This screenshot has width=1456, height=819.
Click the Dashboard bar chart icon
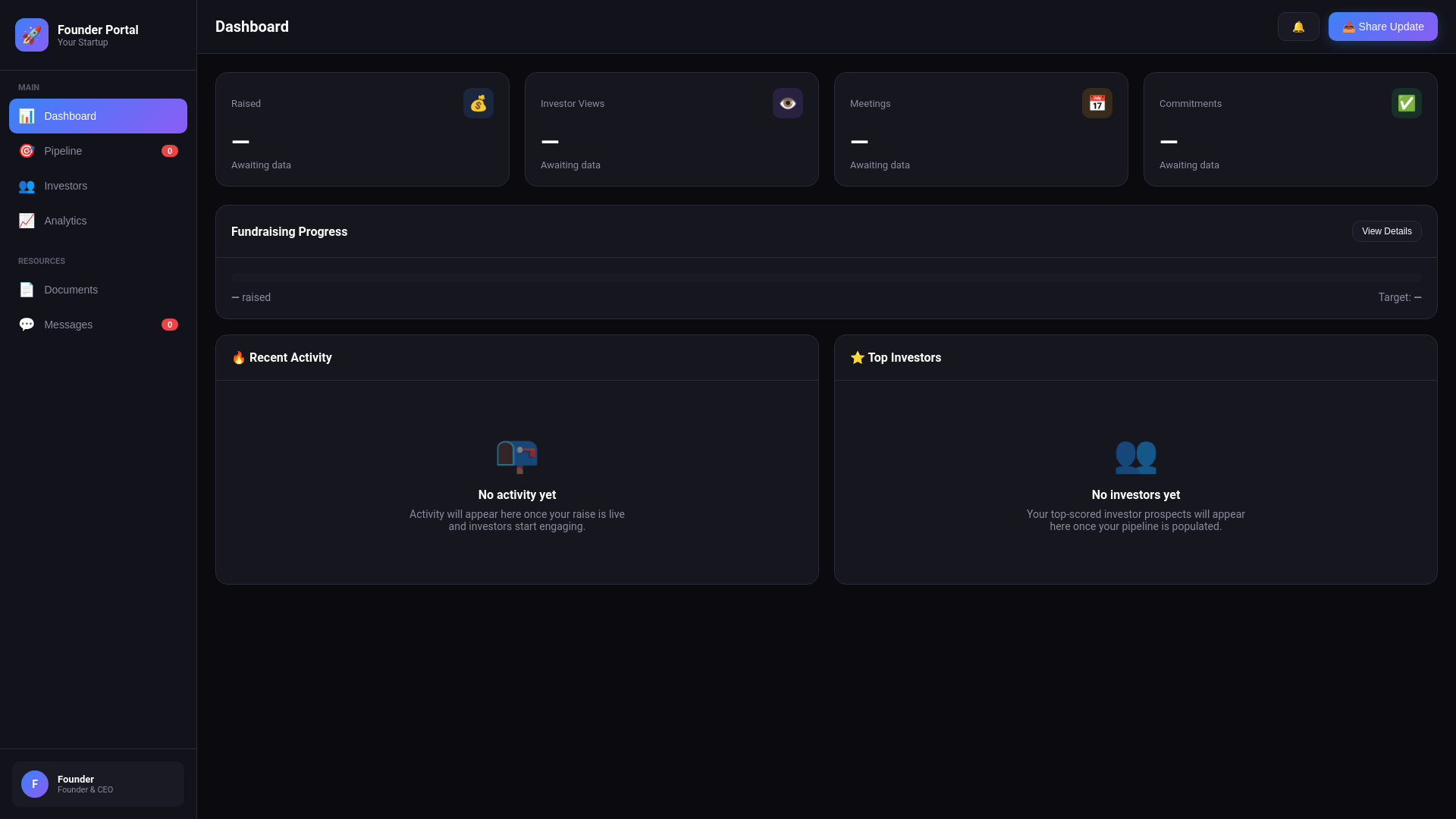pos(27,116)
